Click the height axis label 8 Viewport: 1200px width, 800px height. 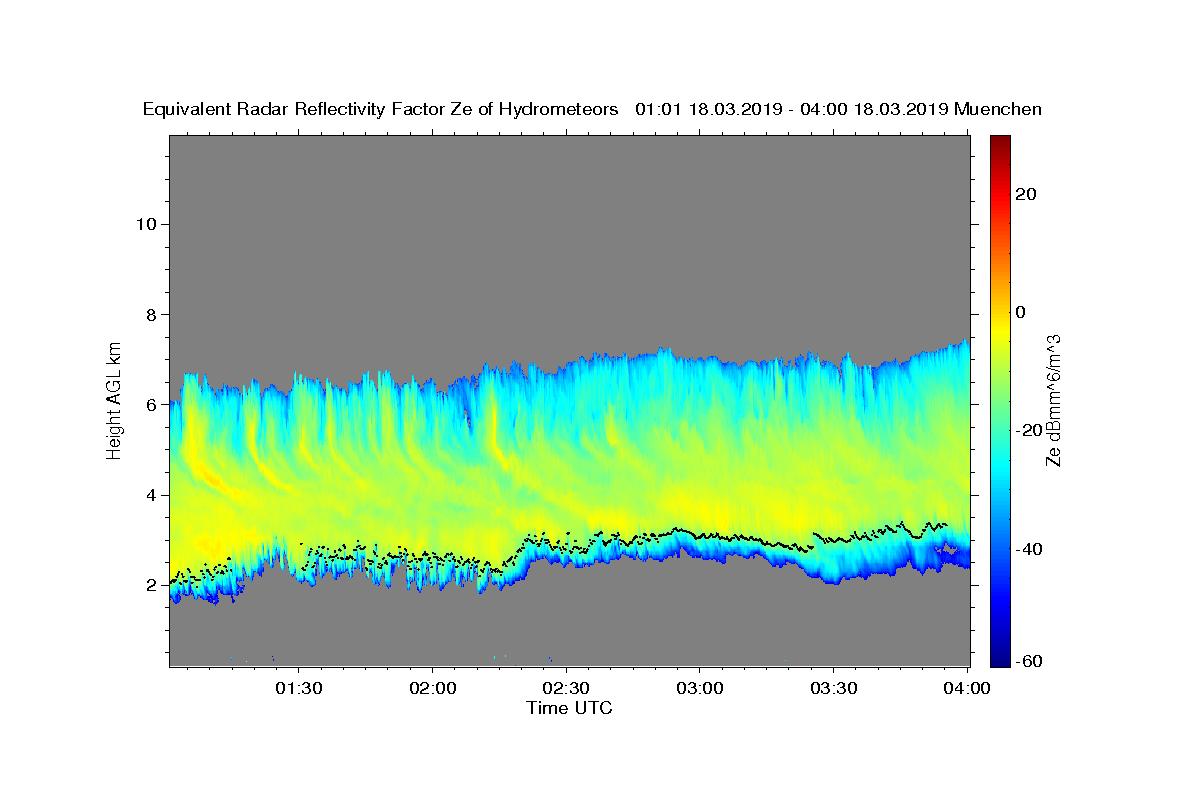152,314
